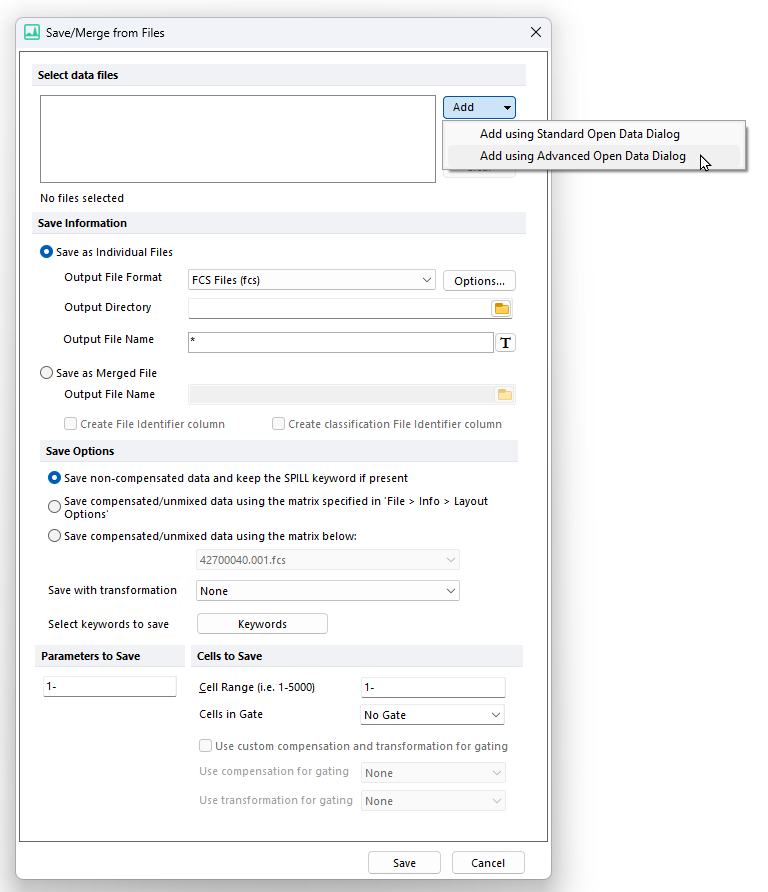Click the Save button
Viewport: 768px width, 892px height.
tap(404, 862)
